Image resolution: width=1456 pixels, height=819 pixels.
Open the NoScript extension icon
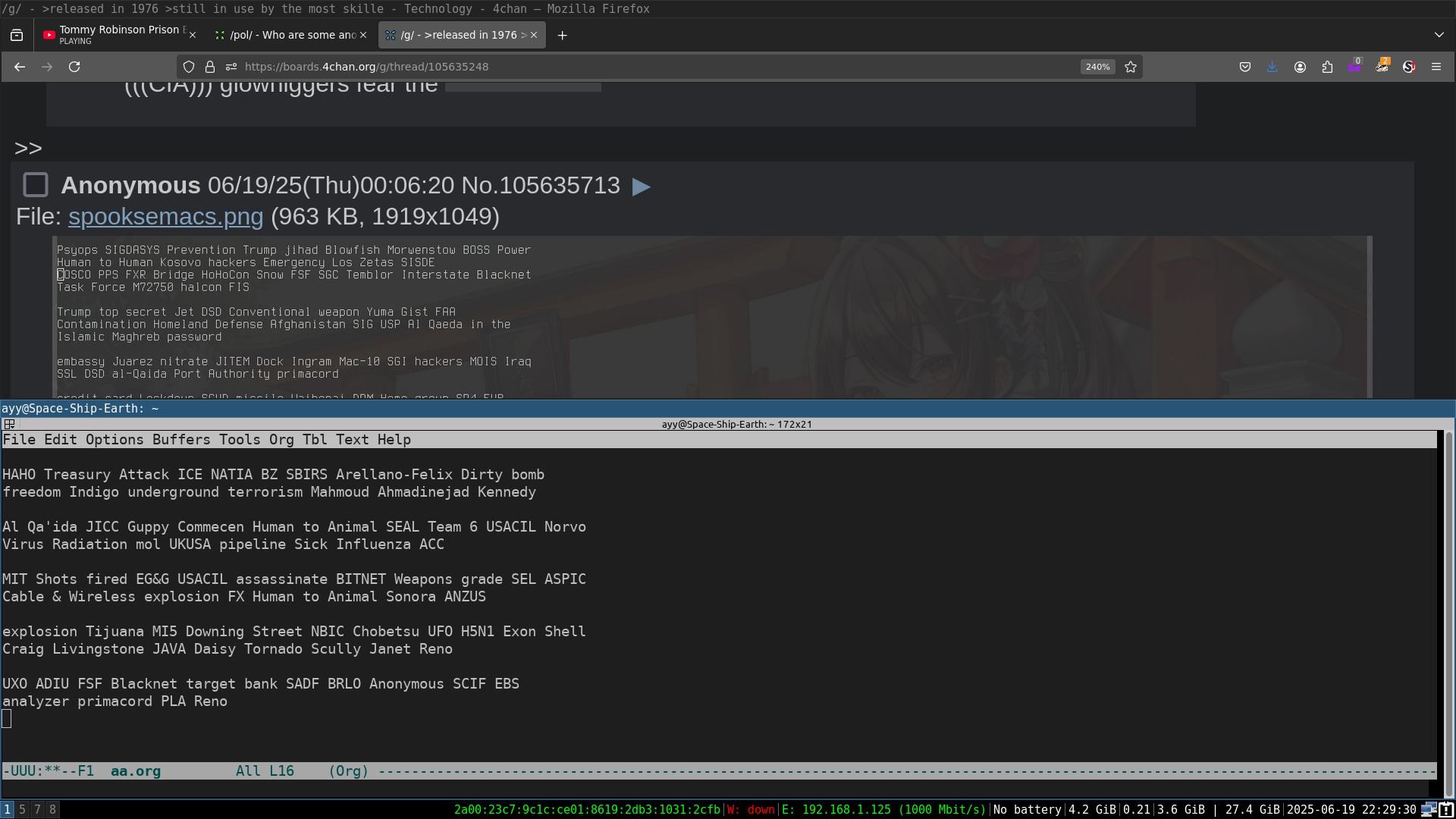pos(1409,67)
